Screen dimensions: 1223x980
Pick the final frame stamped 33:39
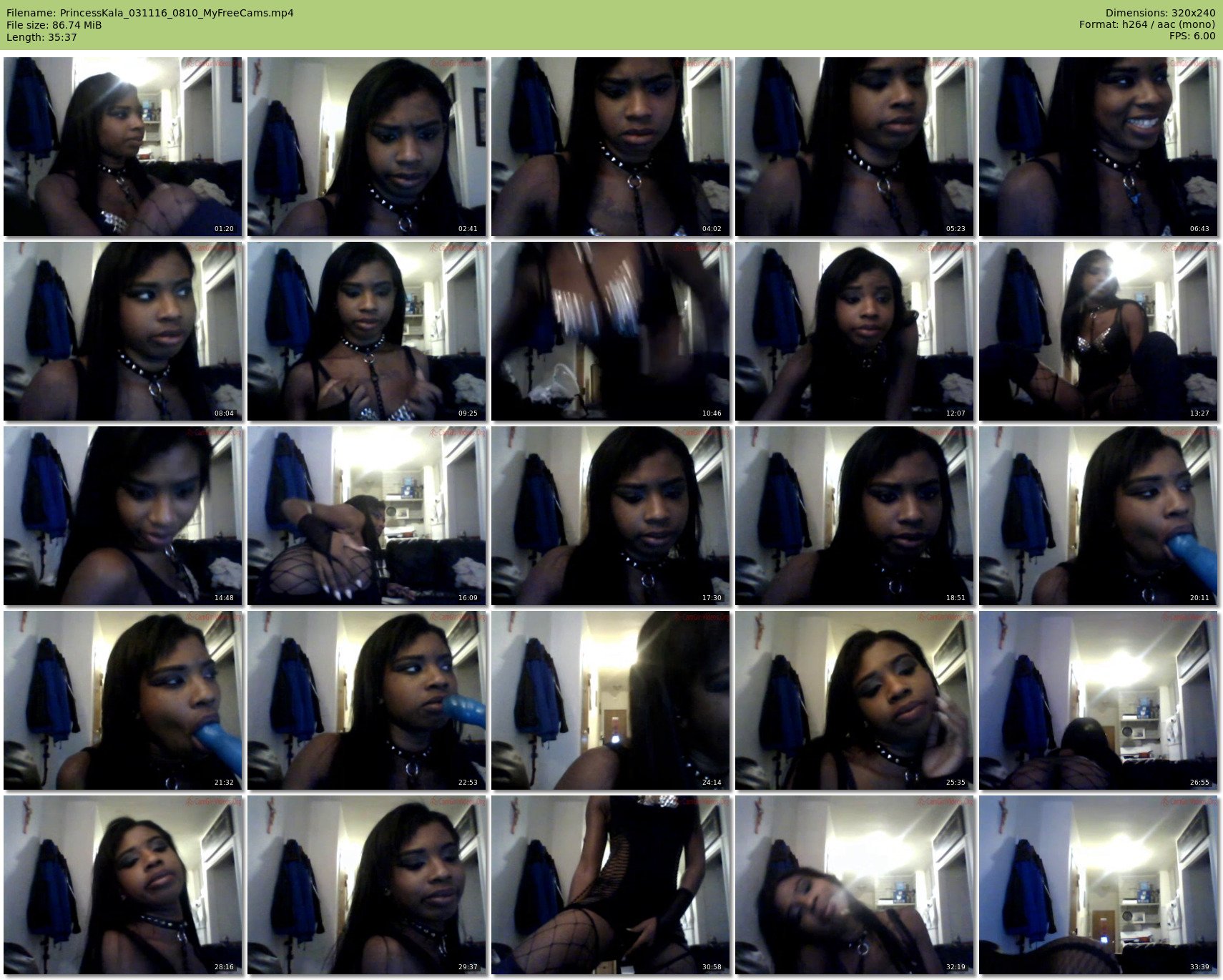[x=1099, y=885]
